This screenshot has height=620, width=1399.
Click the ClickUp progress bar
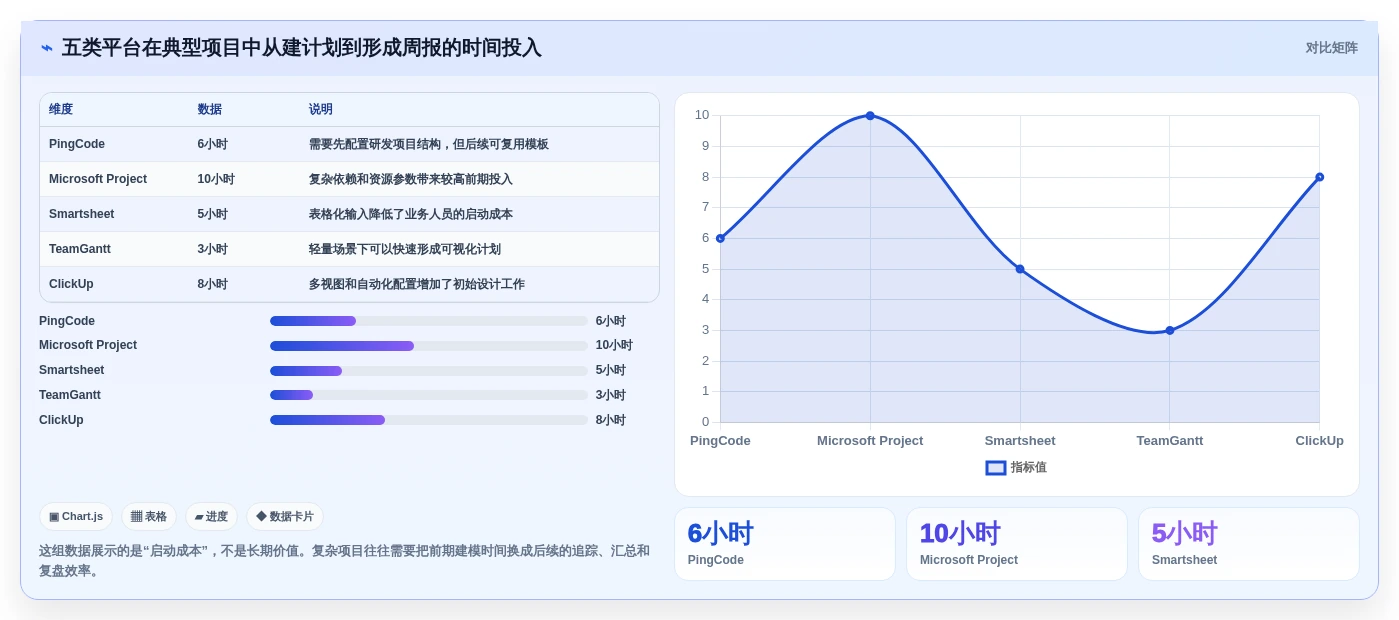point(428,420)
